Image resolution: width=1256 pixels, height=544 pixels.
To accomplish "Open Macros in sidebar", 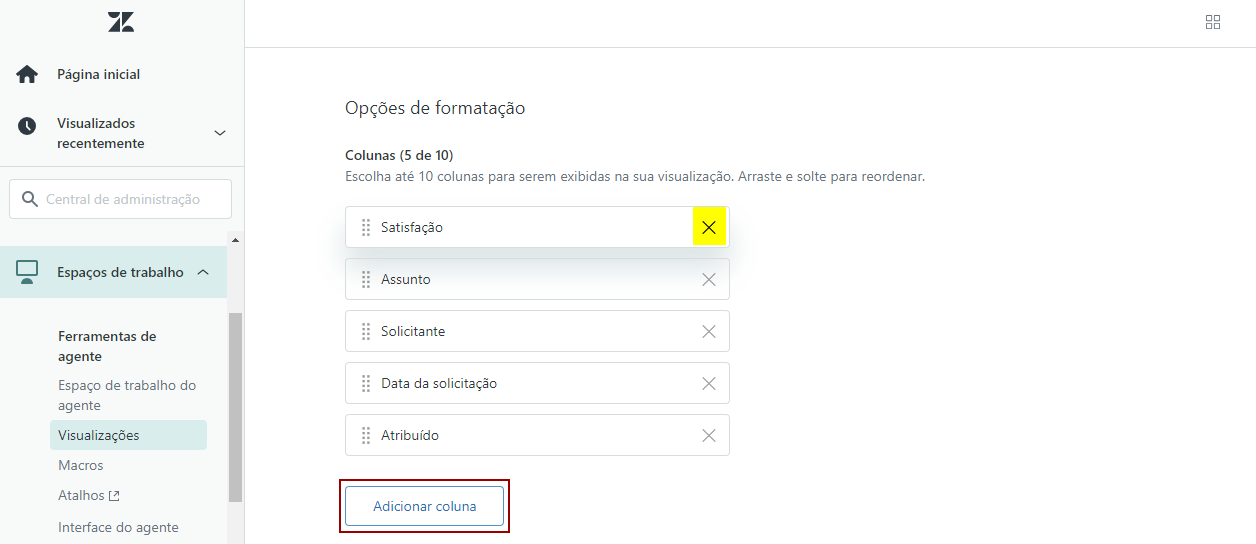I will 81,465.
